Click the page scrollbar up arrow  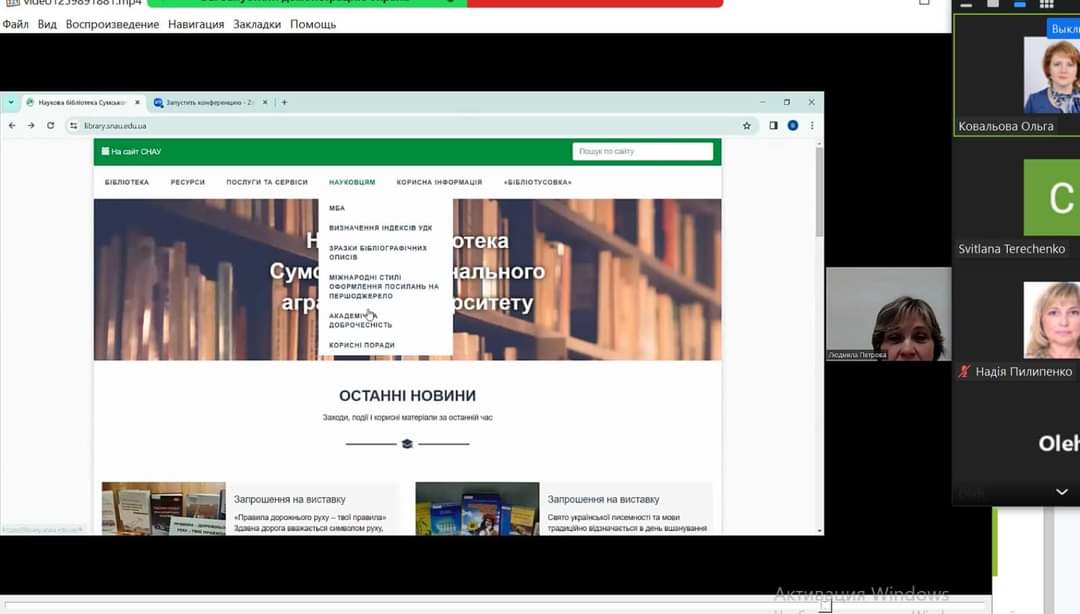(x=820, y=143)
